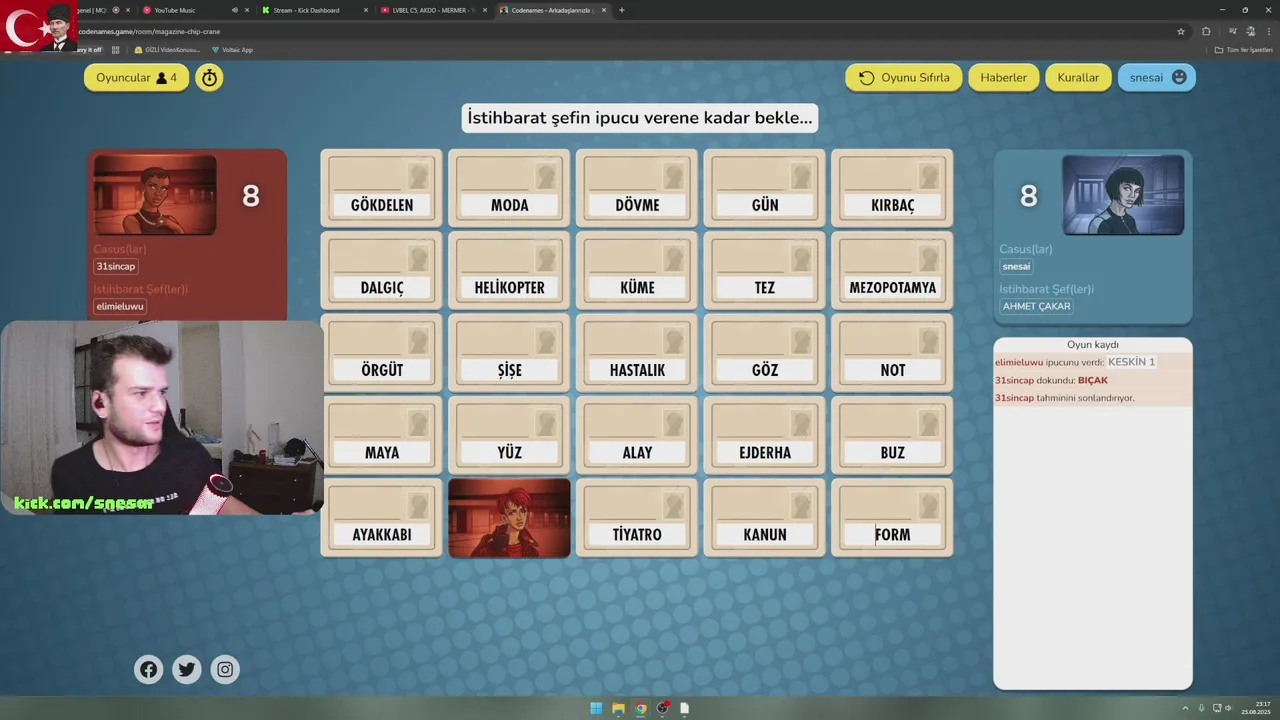The width and height of the screenshot is (1280, 720).
Task: Choose the KANUN card
Action: 765,518
